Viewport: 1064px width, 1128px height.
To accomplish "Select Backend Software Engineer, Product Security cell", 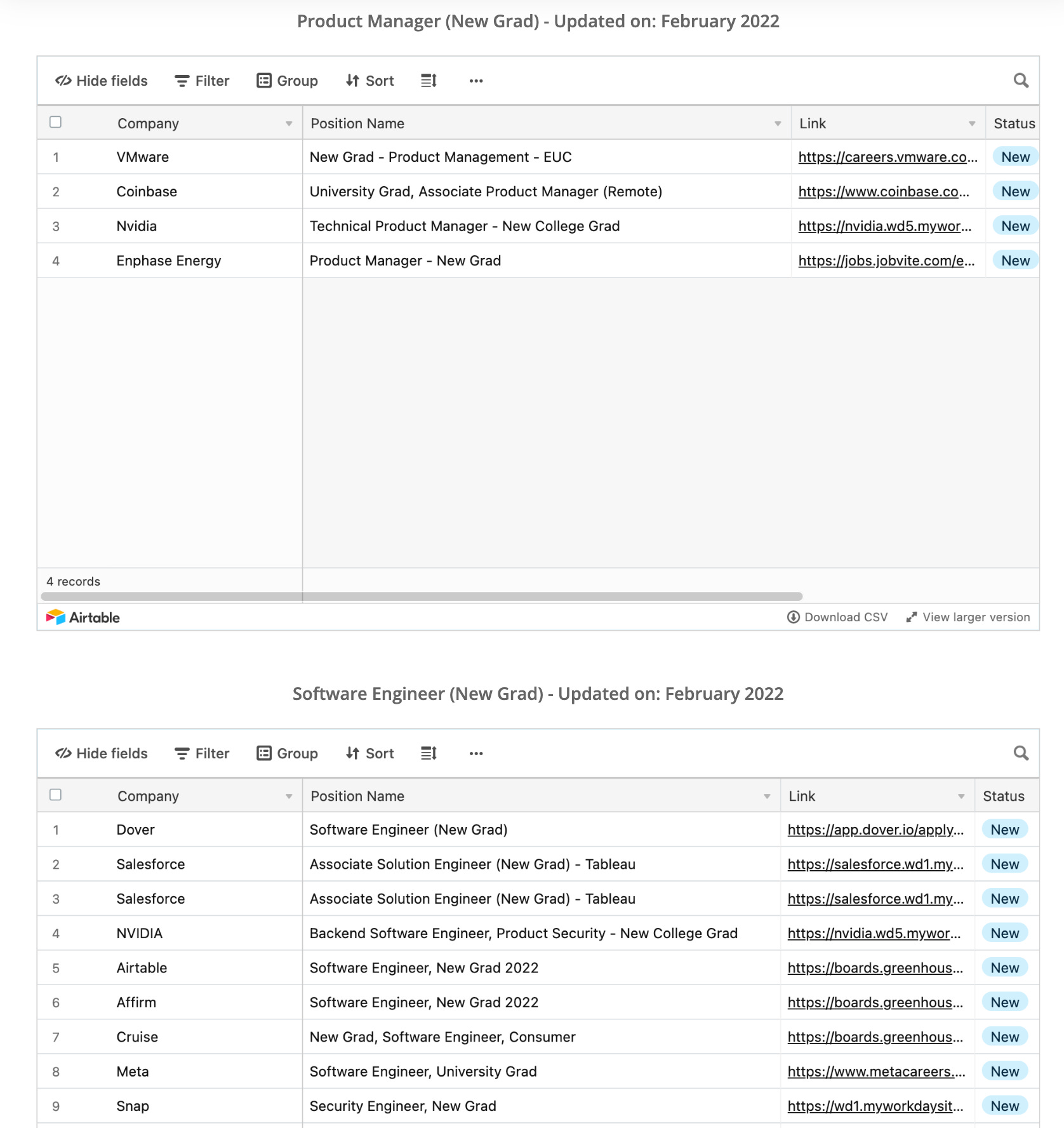I will [x=542, y=933].
